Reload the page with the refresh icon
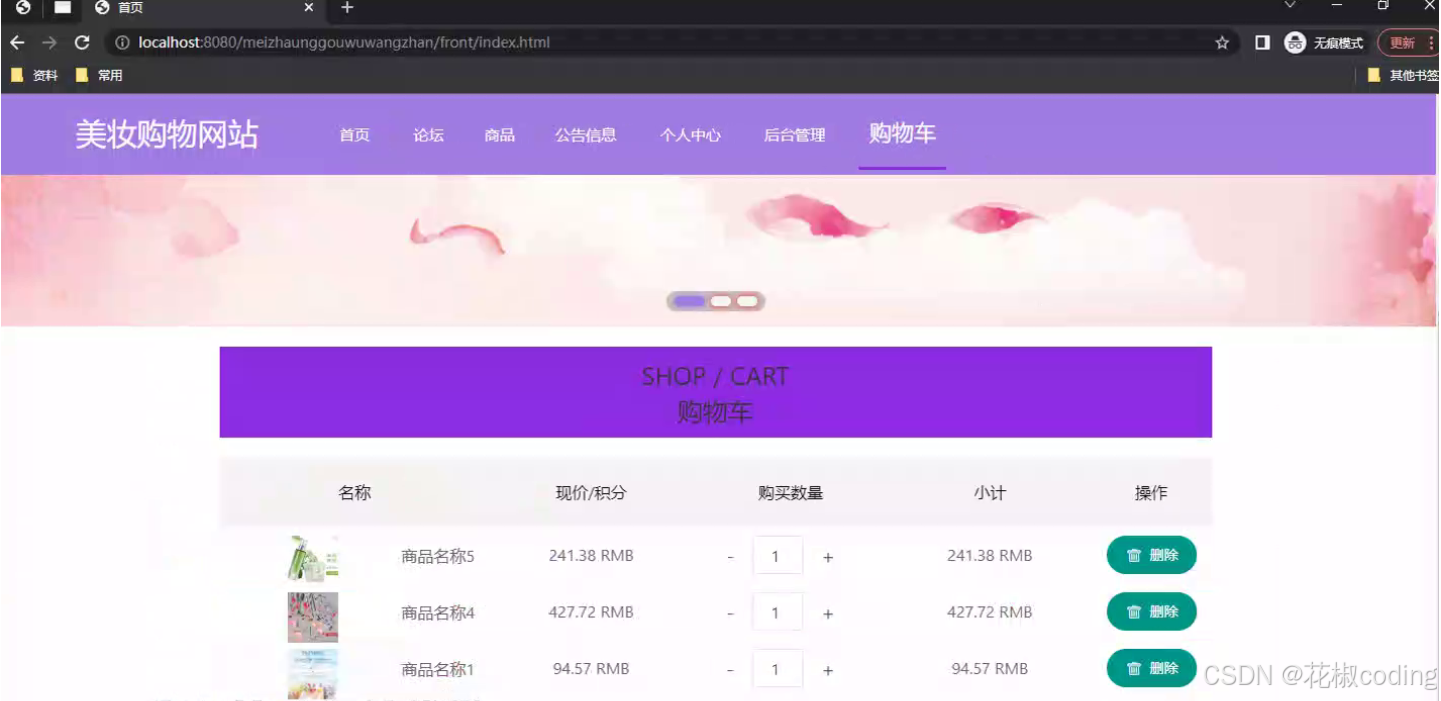The image size is (1441, 701). [x=82, y=42]
